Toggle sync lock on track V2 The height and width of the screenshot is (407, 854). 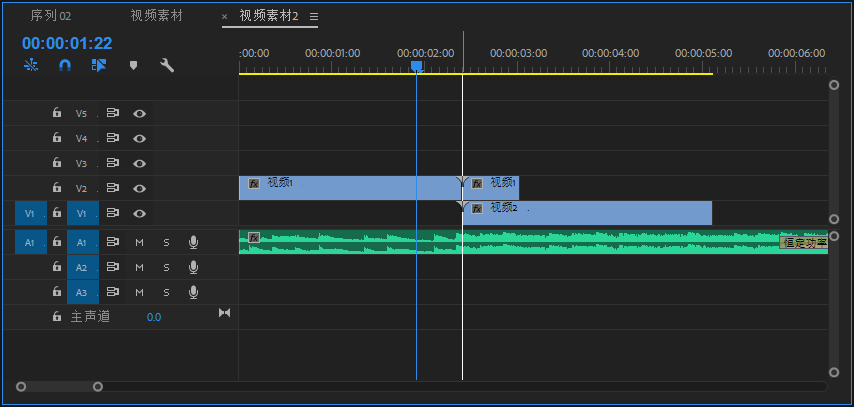pos(112,189)
